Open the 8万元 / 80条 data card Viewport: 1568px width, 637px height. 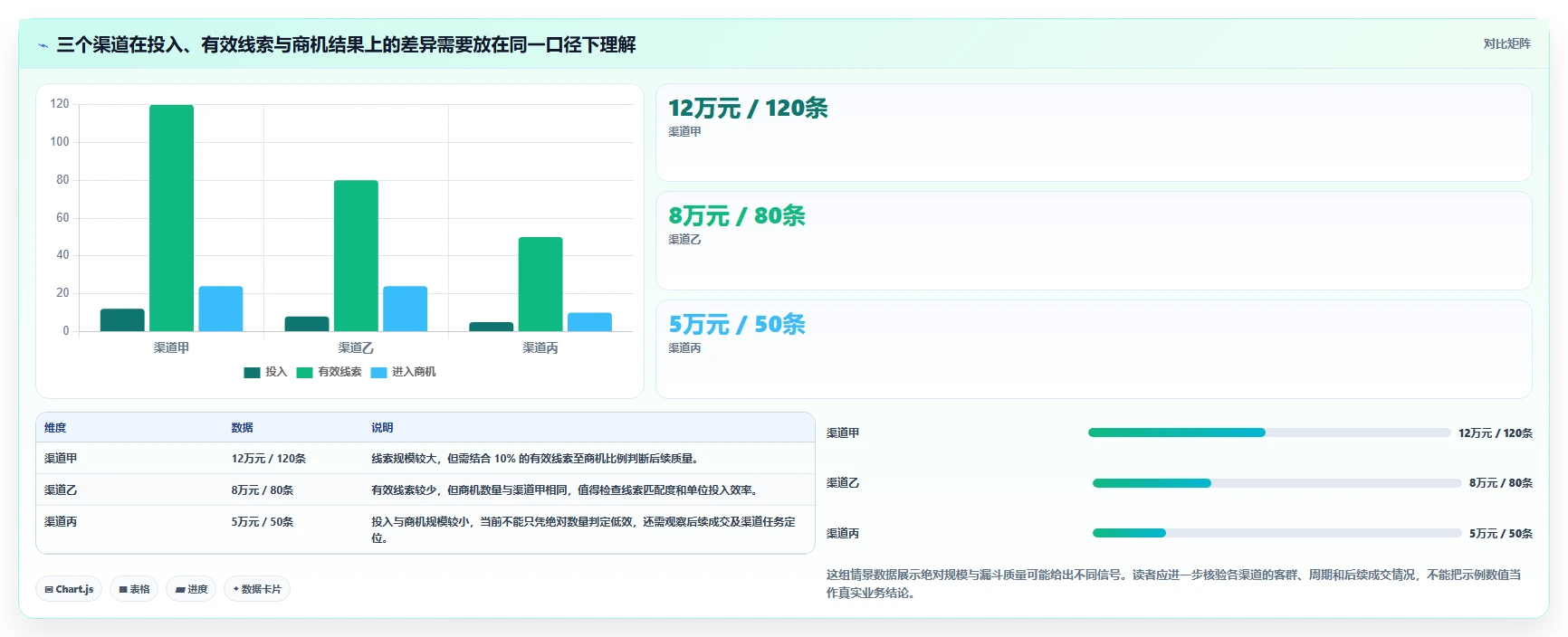point(1094,241)
